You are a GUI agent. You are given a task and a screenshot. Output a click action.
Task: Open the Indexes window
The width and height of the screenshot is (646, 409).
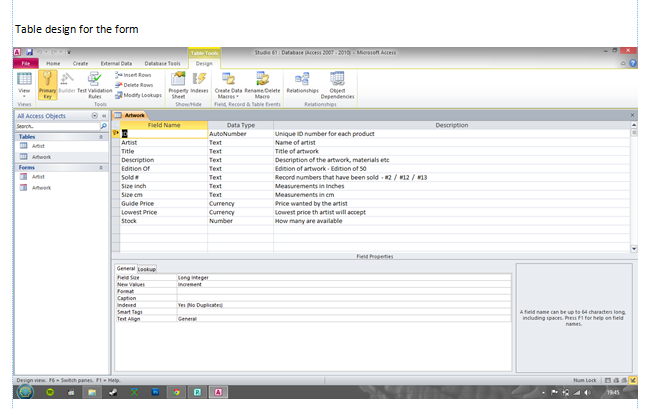[199, 83]
